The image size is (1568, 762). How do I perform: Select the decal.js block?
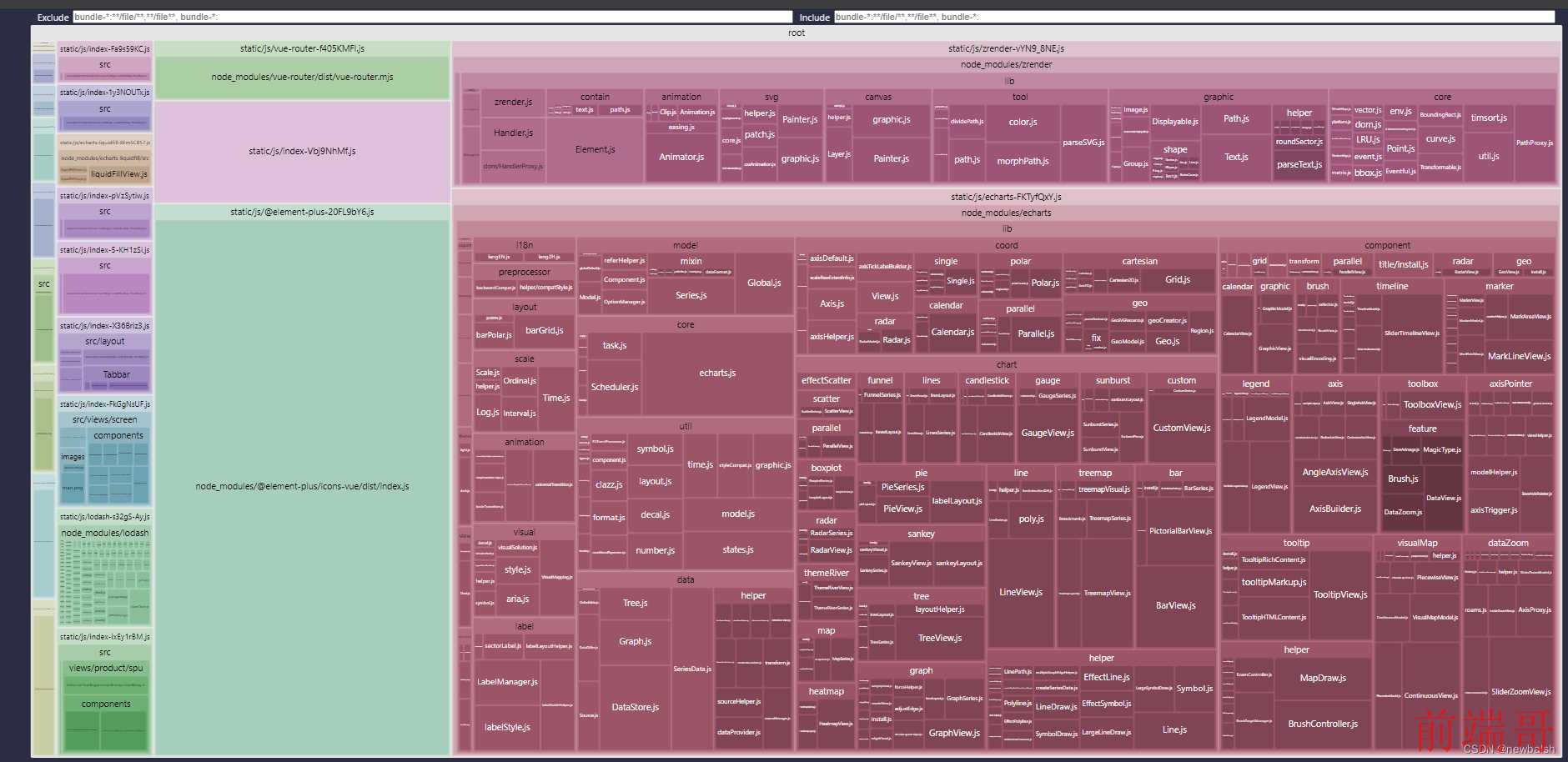(x=655, y=515)
